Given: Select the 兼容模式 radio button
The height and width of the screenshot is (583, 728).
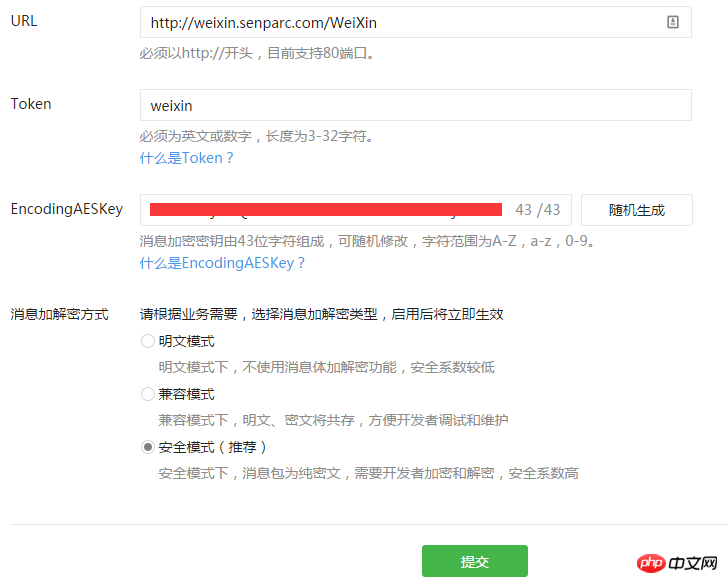Looking at the screenshot, I should [x=148, y=394].
